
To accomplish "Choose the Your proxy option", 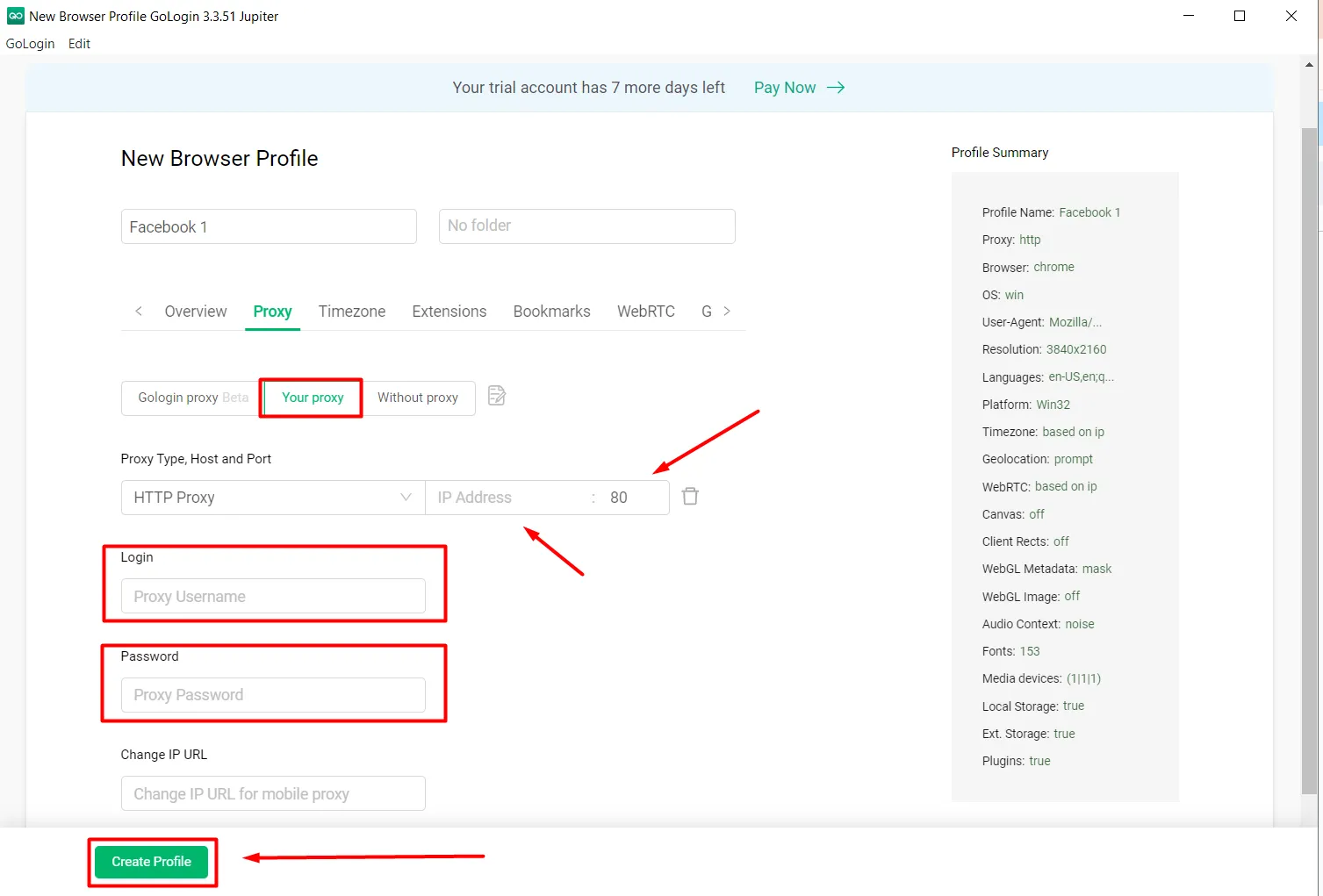I will [x=313, y=398].
